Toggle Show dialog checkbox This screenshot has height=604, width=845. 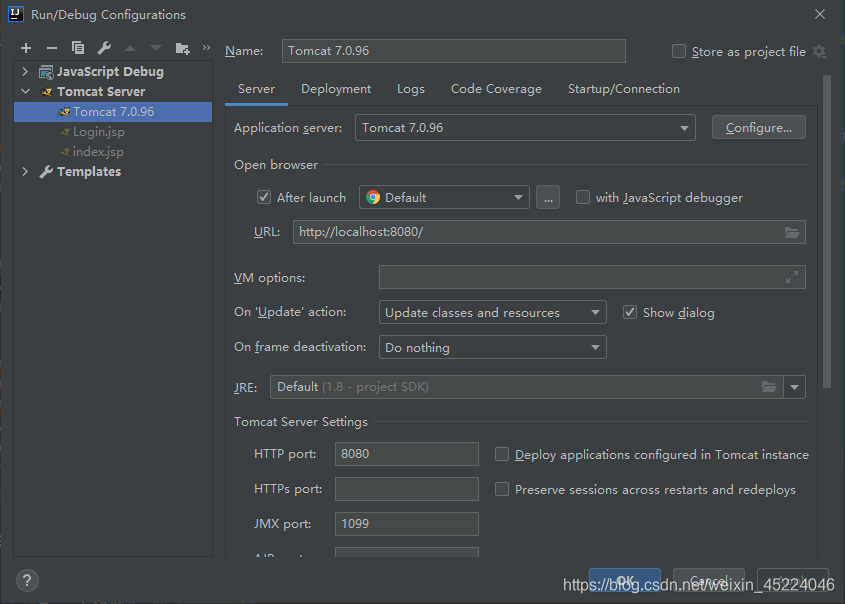630,313
